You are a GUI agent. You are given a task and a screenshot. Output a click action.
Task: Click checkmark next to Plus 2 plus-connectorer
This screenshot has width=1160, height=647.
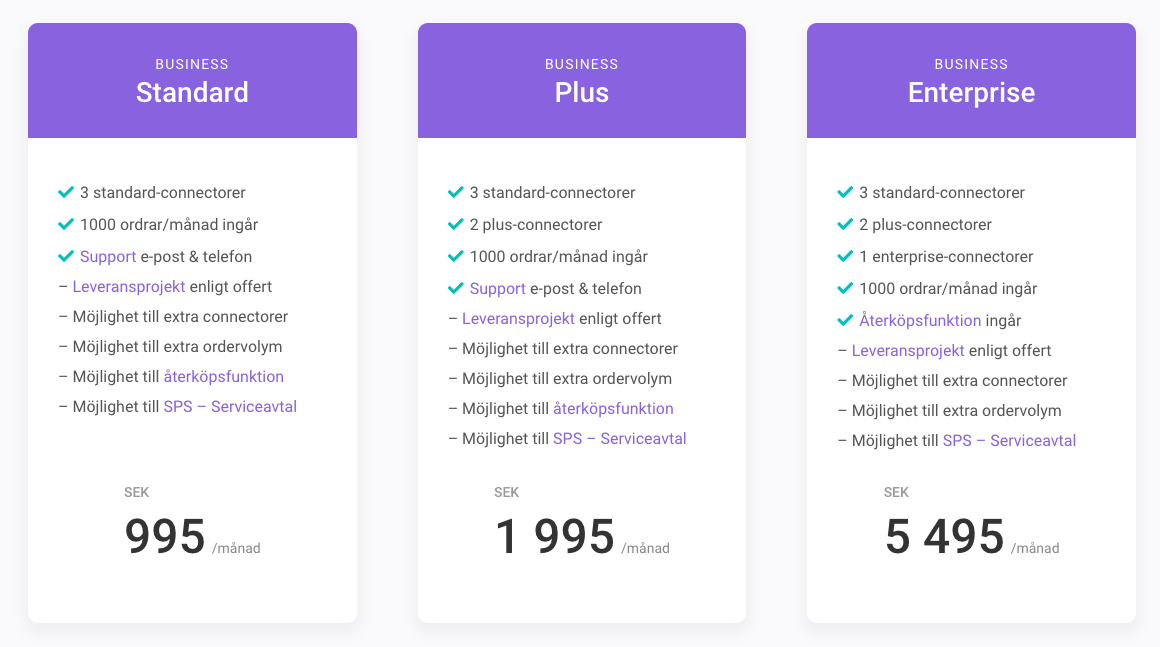pyautogui.click(x=456, y=224)
